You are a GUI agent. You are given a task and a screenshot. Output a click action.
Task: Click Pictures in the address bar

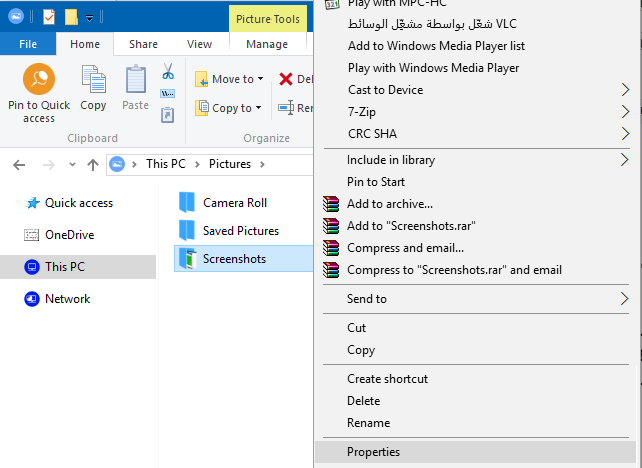coord(230,164)
